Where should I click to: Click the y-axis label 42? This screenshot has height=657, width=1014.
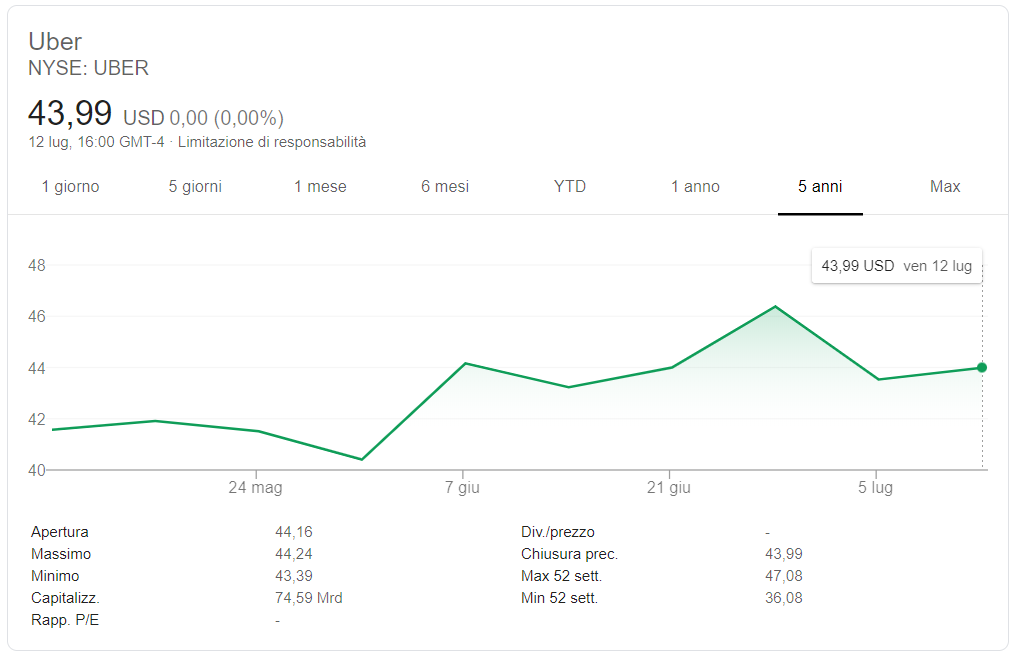pos(37,419)
